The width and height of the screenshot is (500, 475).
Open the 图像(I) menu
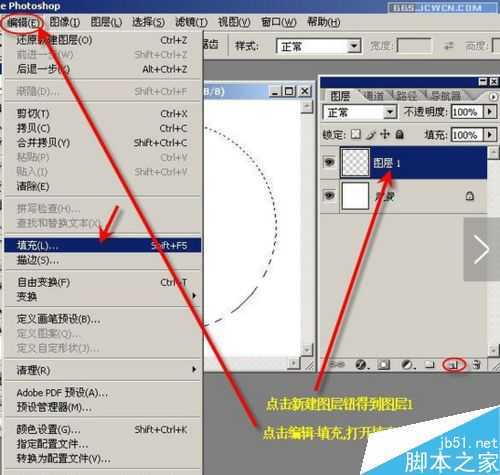pos(65,22)
